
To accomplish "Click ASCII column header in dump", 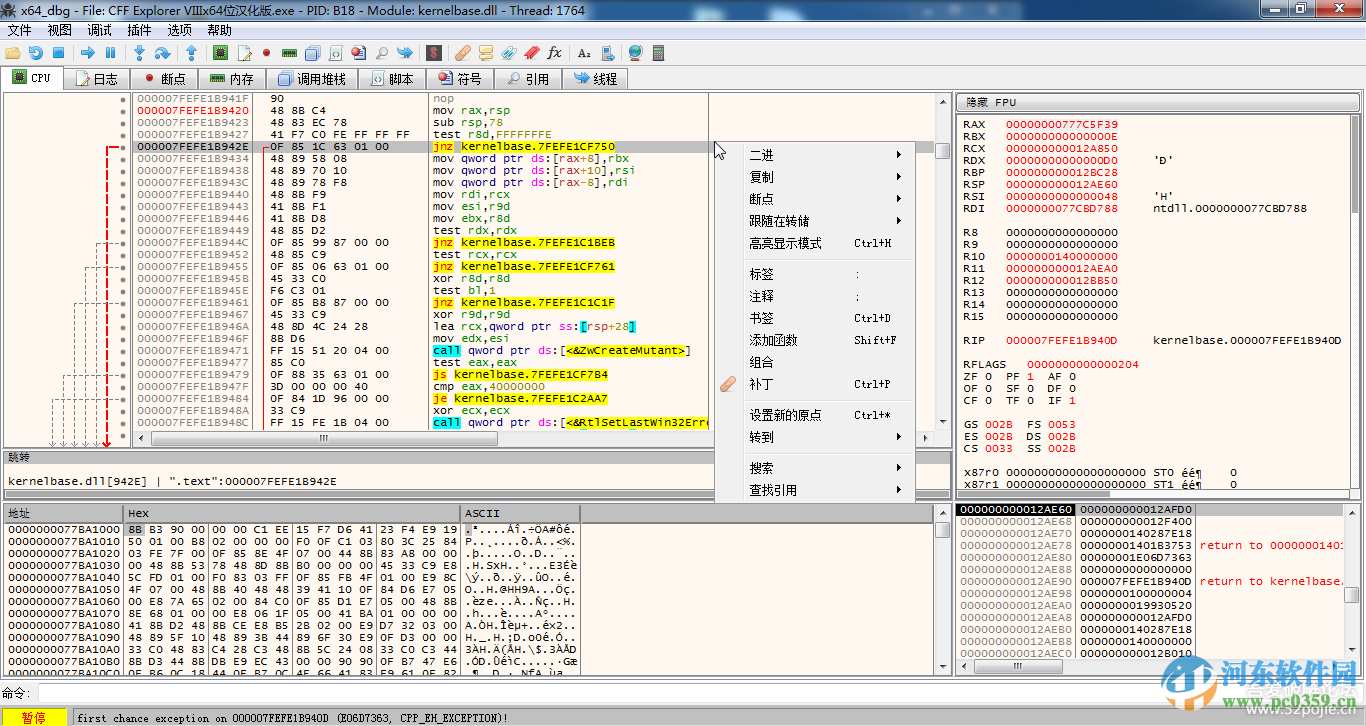I will 520,513.
